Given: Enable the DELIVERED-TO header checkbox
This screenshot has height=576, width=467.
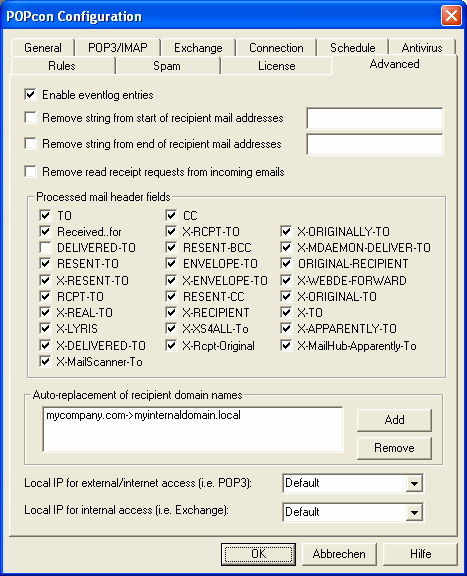Looking at the screenshot, I should 45,248.
